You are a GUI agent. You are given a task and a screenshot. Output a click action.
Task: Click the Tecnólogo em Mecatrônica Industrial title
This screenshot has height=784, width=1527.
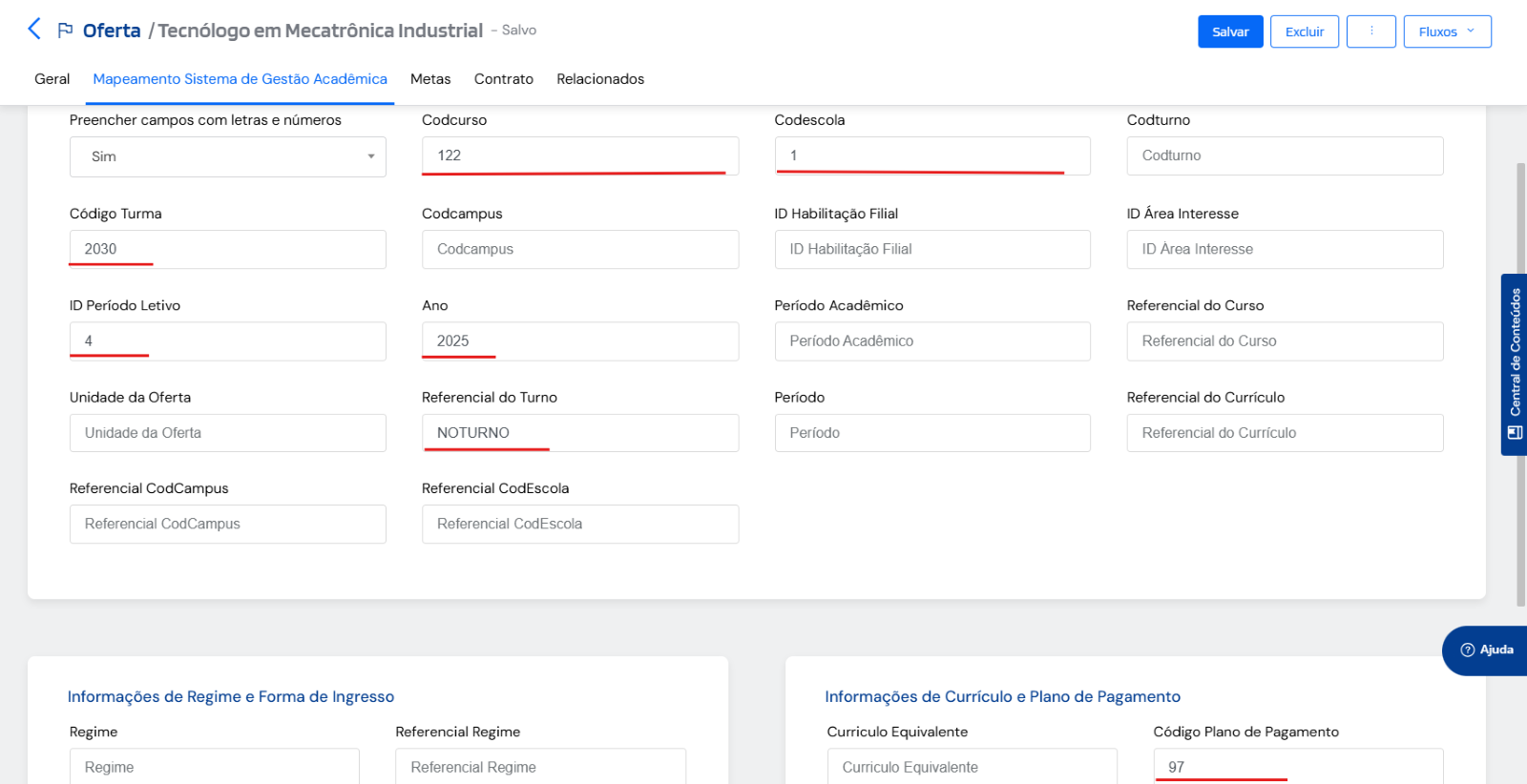pyautogui.click(x=321, y=31)
